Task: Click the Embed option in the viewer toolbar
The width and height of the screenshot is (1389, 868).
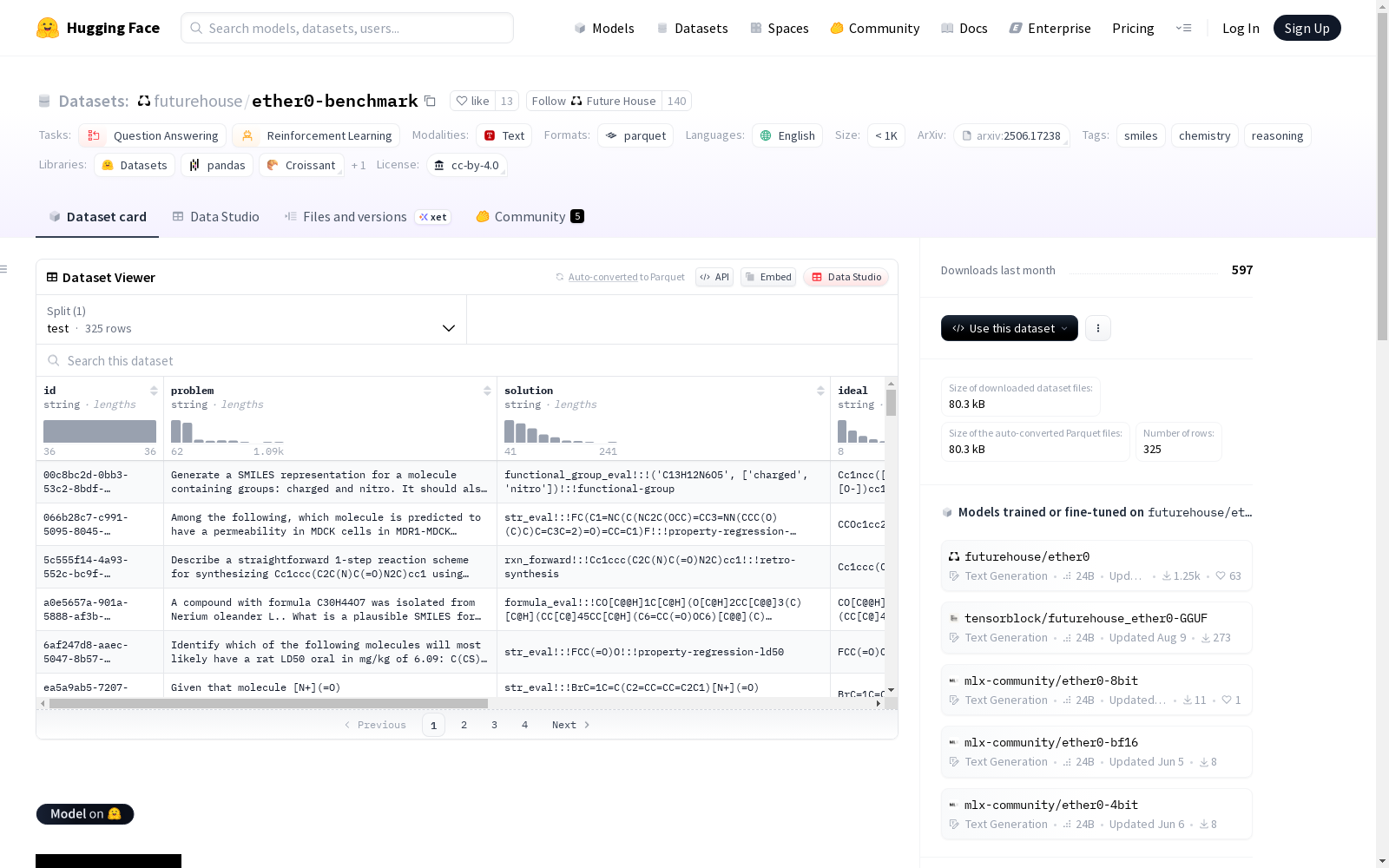Action: pyautogui.click(x=767, y=277)
